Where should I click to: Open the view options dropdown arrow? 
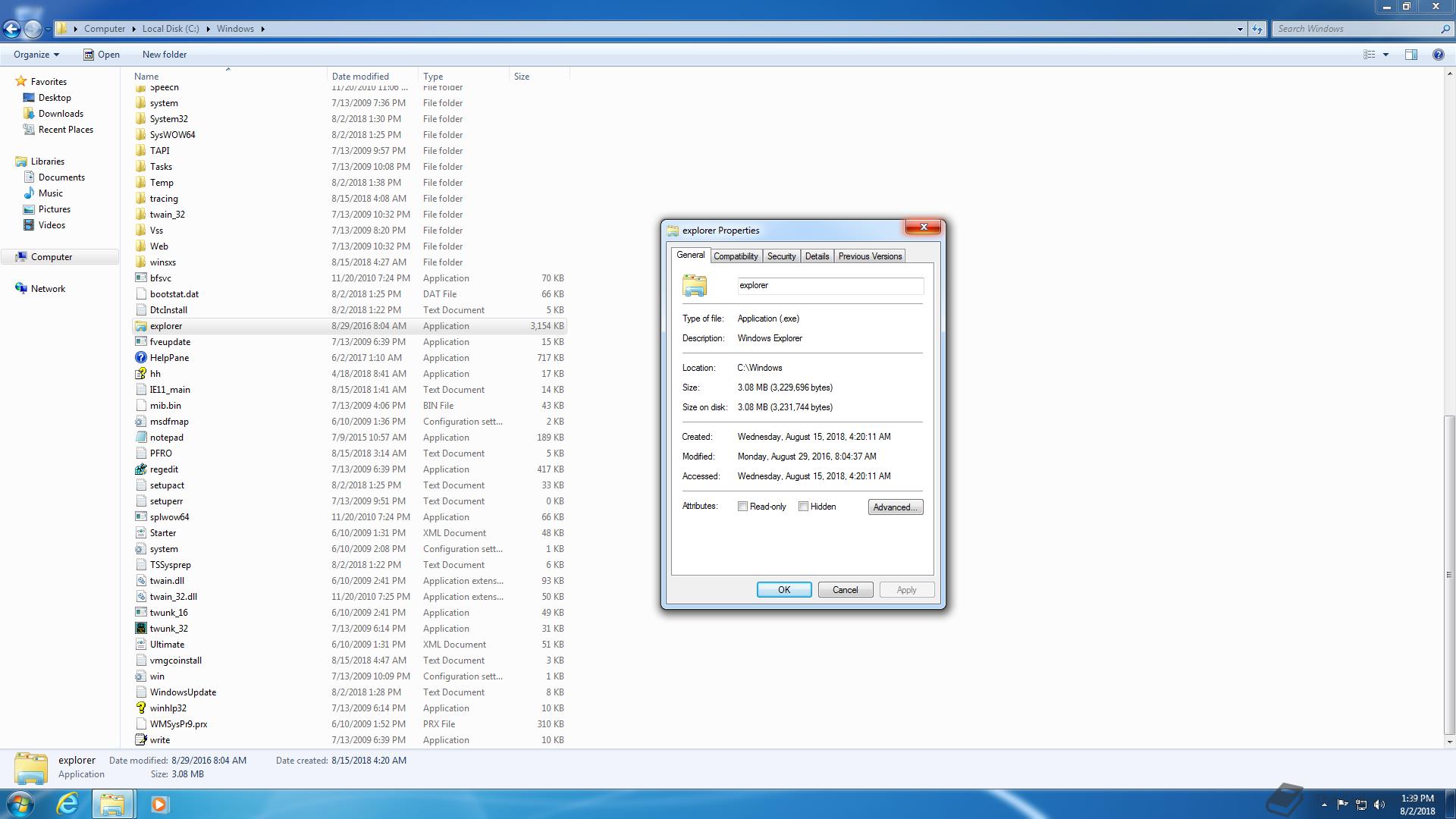(x=1385, y=55)
